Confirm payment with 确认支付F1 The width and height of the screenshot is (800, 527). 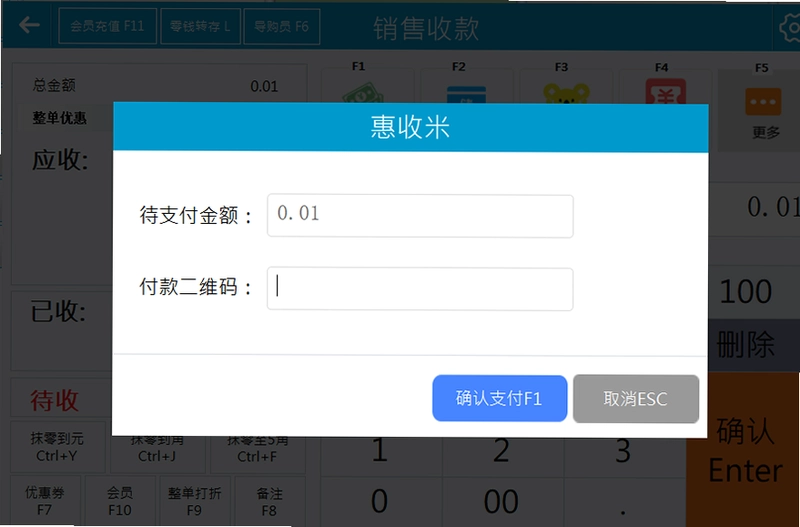tap(499, 398)
